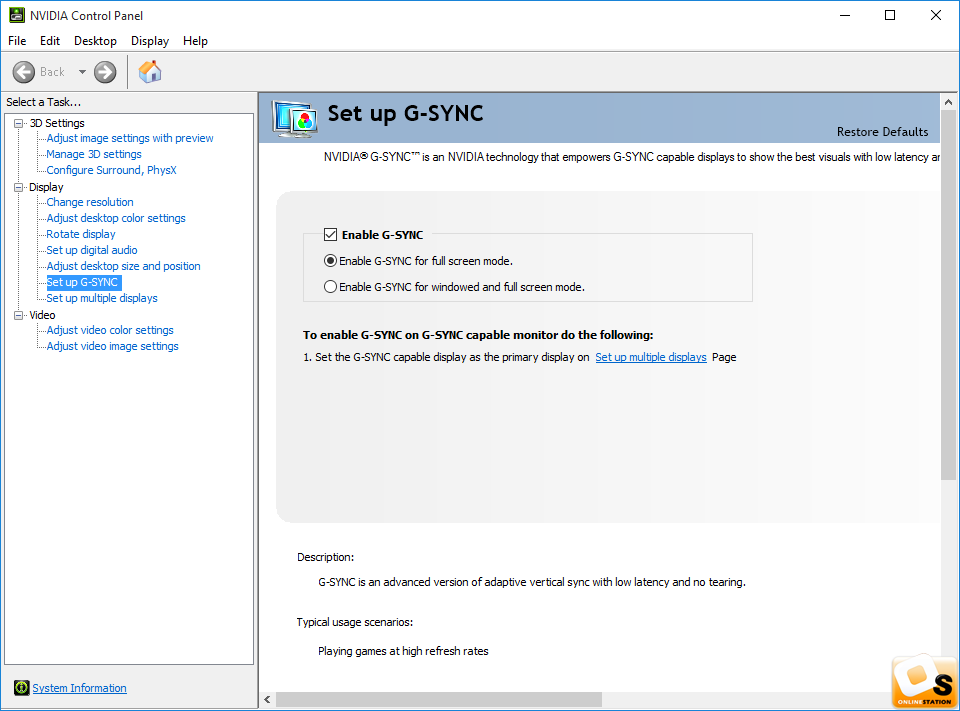This screenshot has width=960, height=711.
Task: Select Enable G-SYNC for full screen mode
Action: [331, 261]
